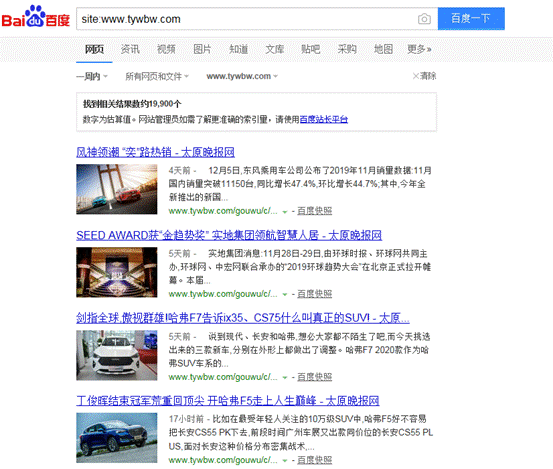Open 百度快照 of the 哈弗F7 result
553x469 pixels.
pos(315,377)
